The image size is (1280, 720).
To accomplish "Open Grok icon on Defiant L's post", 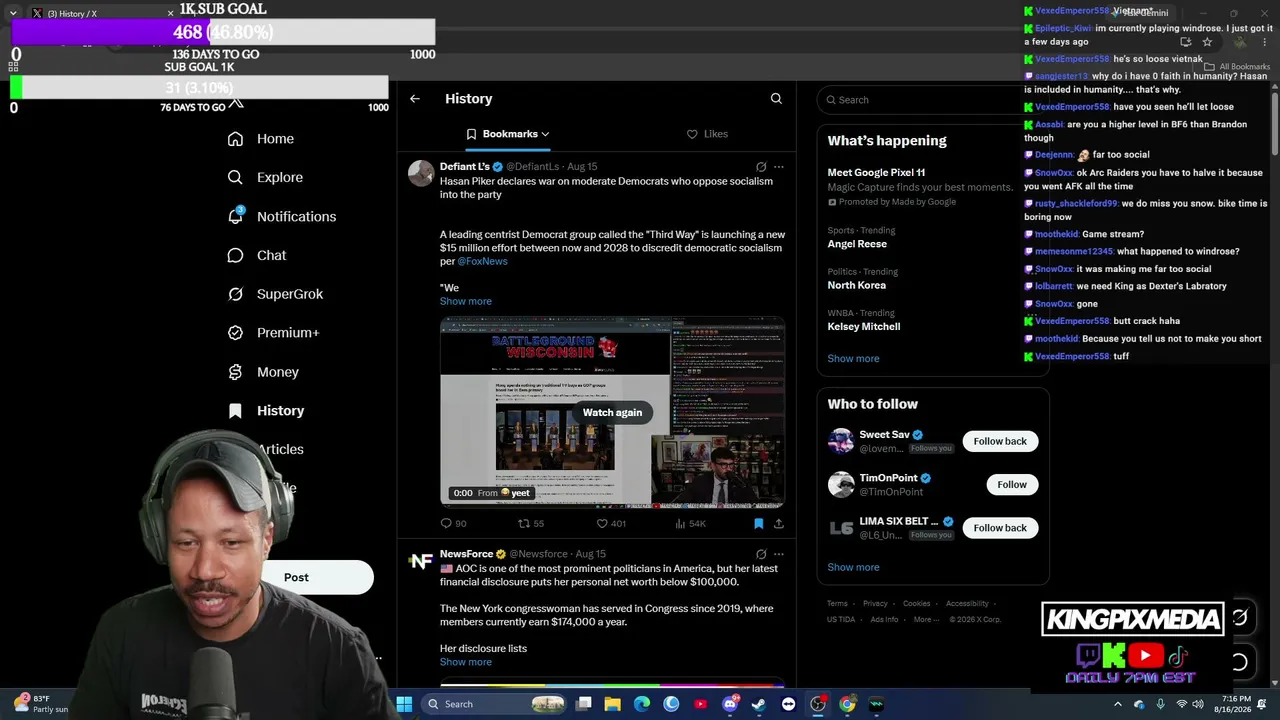I will coord(761,167).
